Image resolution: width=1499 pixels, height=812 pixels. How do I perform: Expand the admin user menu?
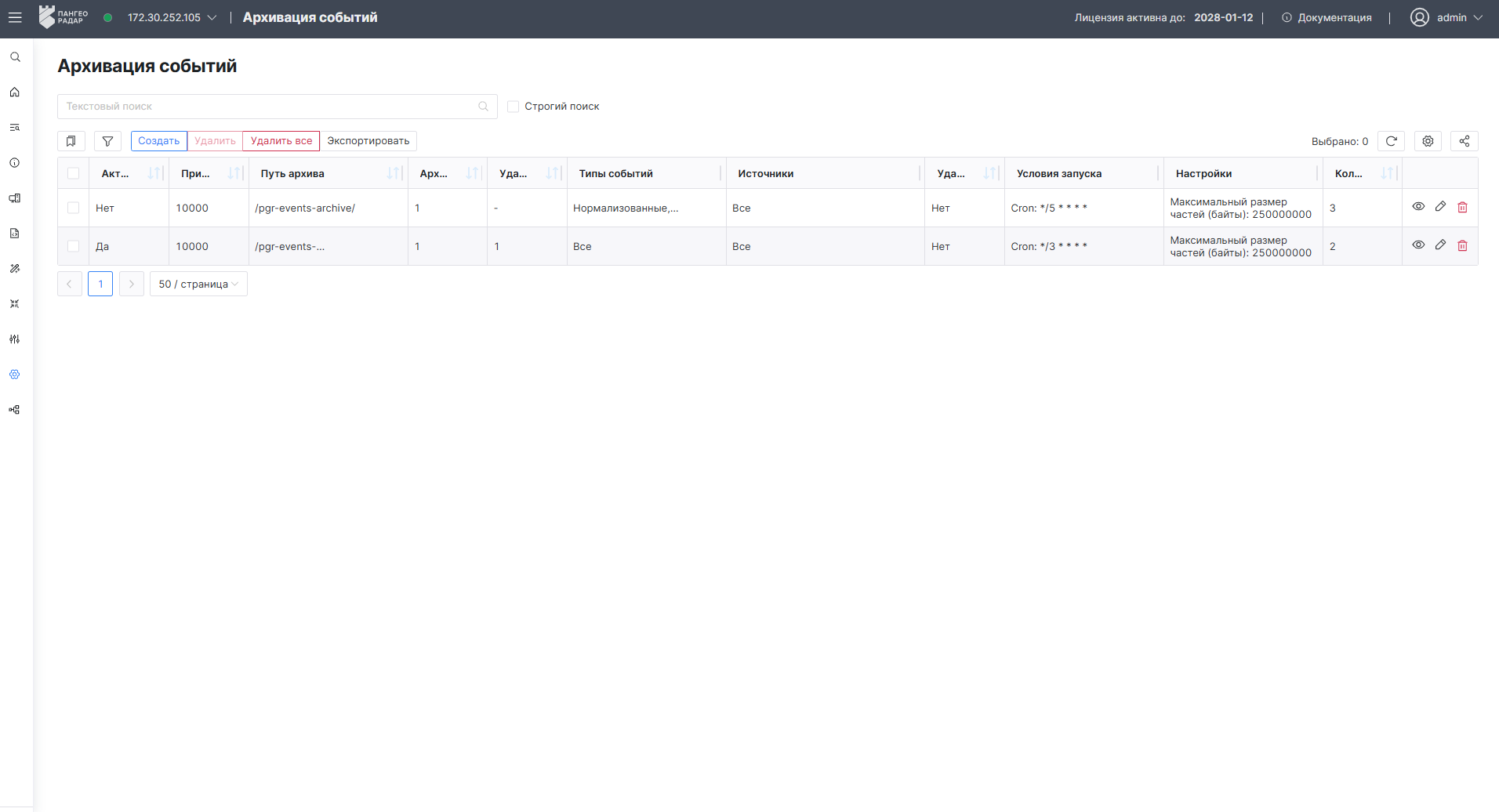[x=1446, y=17]
